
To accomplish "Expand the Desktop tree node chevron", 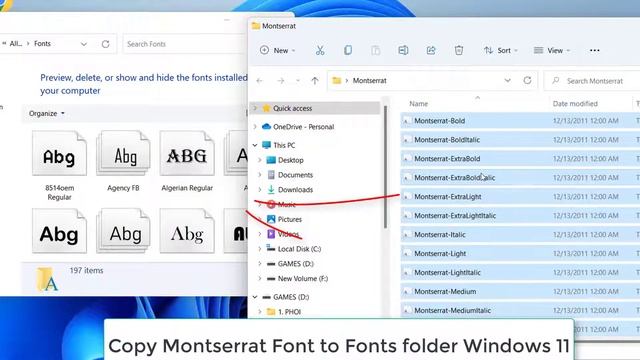I will point(260,160).
